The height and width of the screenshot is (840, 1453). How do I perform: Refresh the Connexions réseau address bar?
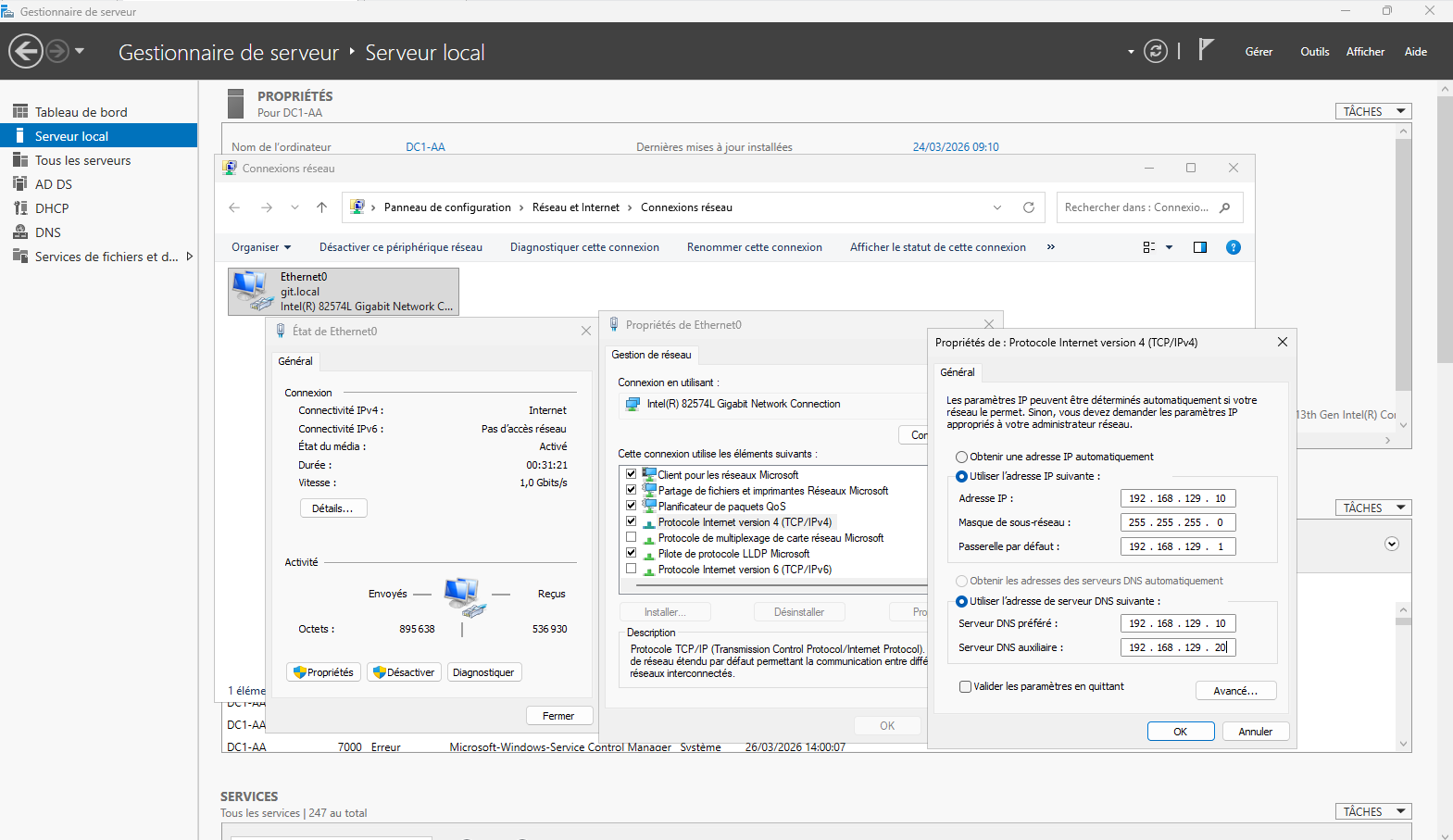[1028, 207]
